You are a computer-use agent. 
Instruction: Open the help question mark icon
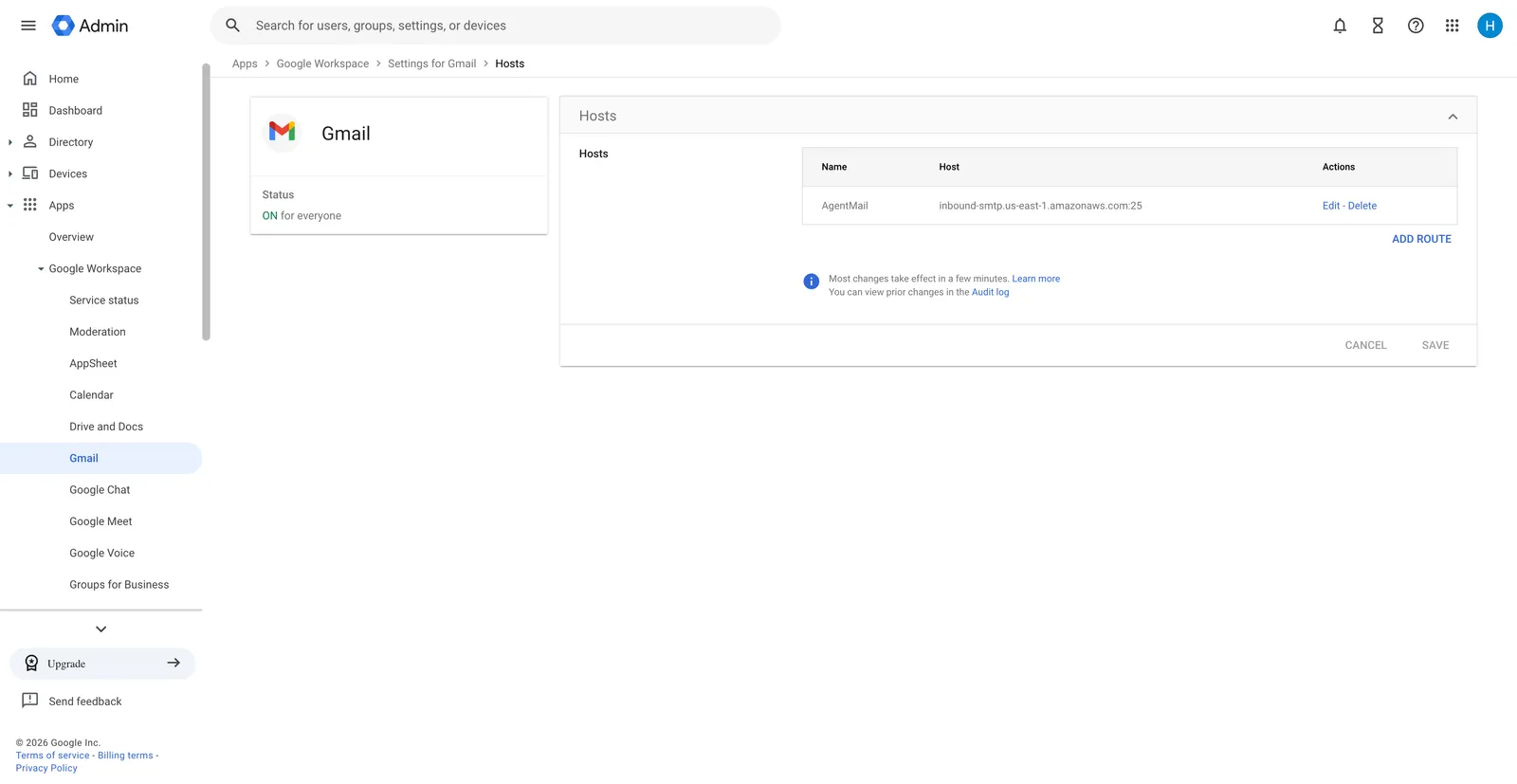[1416, 26]
